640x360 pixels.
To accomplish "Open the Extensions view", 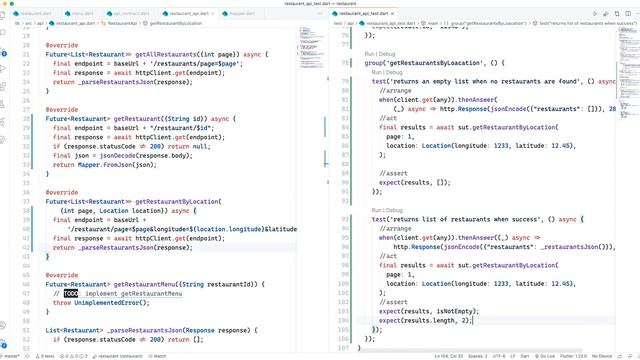I will 3,87.
